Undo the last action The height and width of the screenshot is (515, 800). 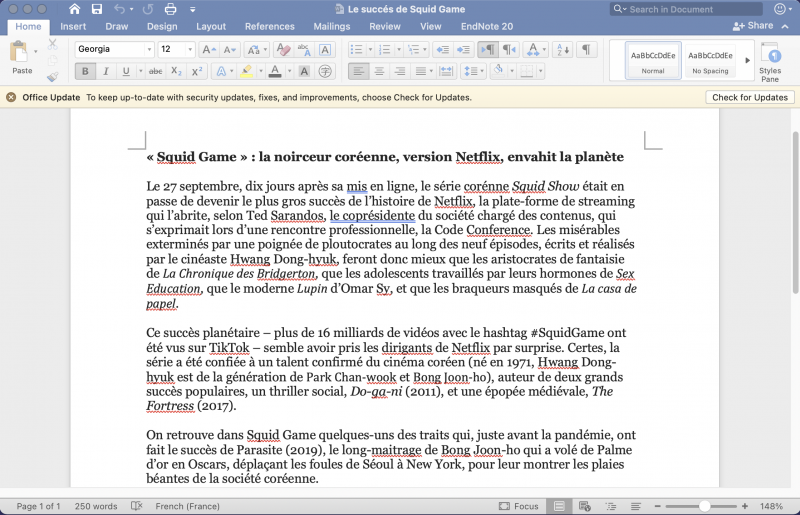[x=119, y=9]
